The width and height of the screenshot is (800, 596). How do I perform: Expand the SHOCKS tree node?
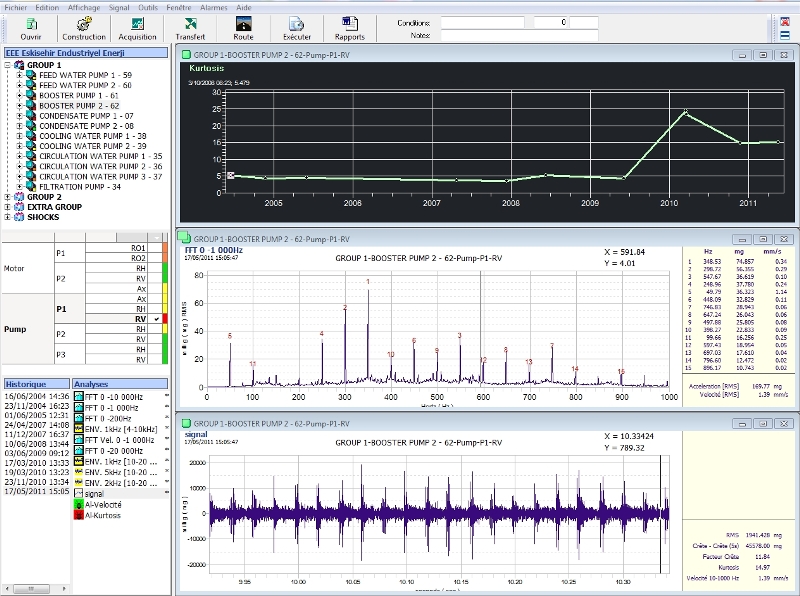pos(8,217)
